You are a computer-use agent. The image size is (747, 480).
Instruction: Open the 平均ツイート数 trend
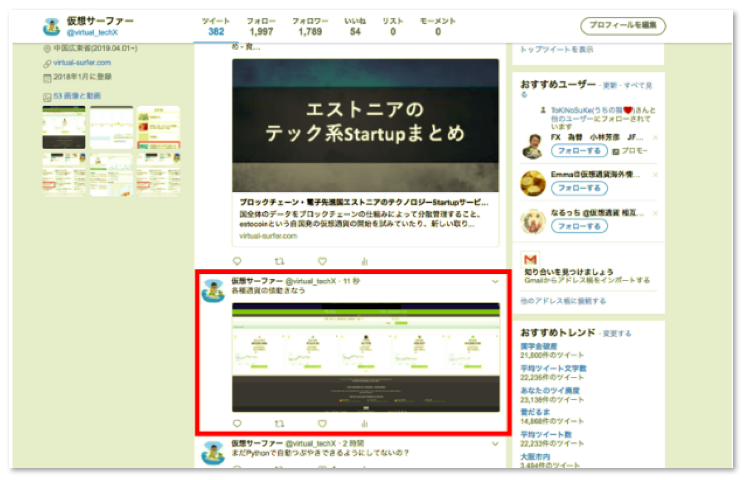(x=546, y=434)
